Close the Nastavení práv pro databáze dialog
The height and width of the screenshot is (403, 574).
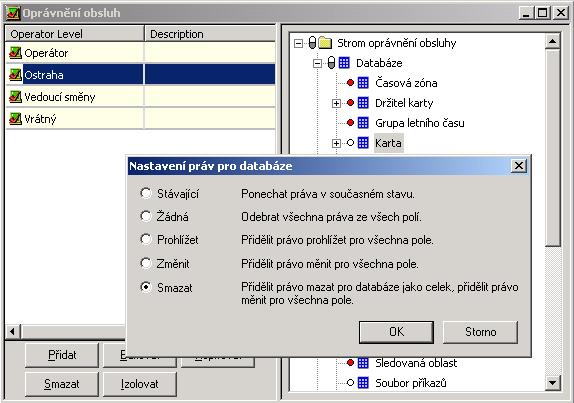pyautogui.click(x=519, y=166)
